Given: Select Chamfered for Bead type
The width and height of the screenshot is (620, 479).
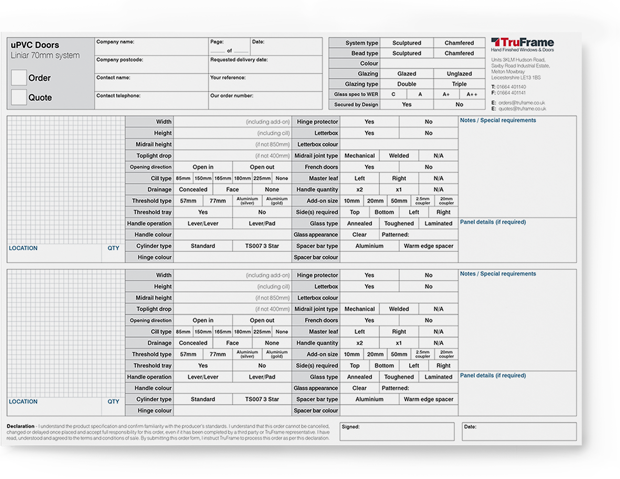Looking at the screenshot, I should (x=459, y=53).
